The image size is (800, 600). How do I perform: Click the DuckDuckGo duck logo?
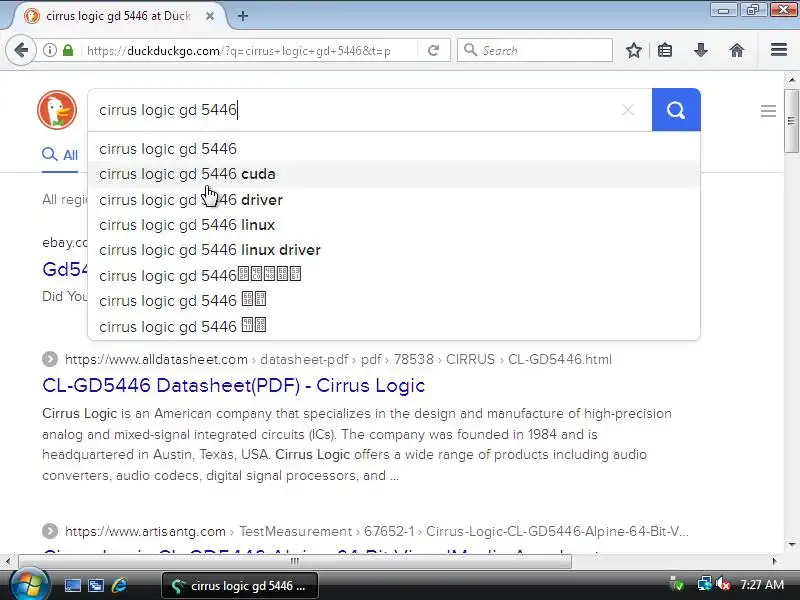pos(57,110)
